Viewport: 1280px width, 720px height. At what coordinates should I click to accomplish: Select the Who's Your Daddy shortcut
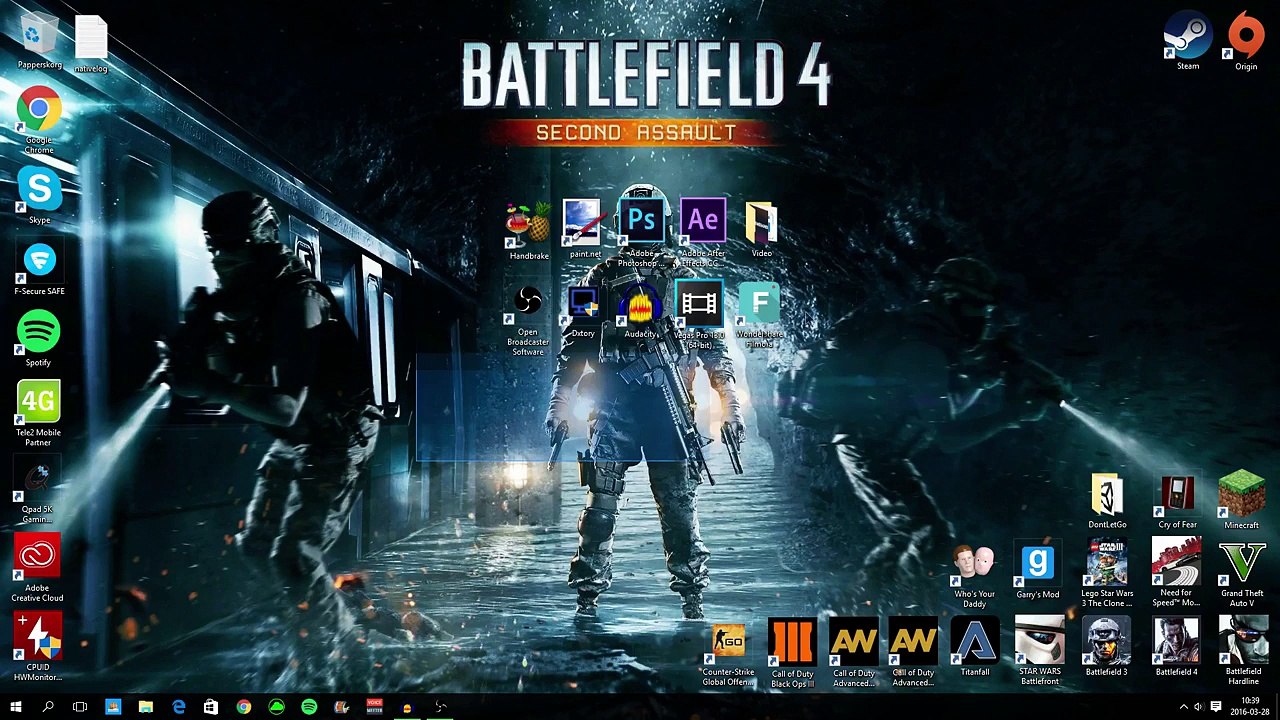pos(974,576)
